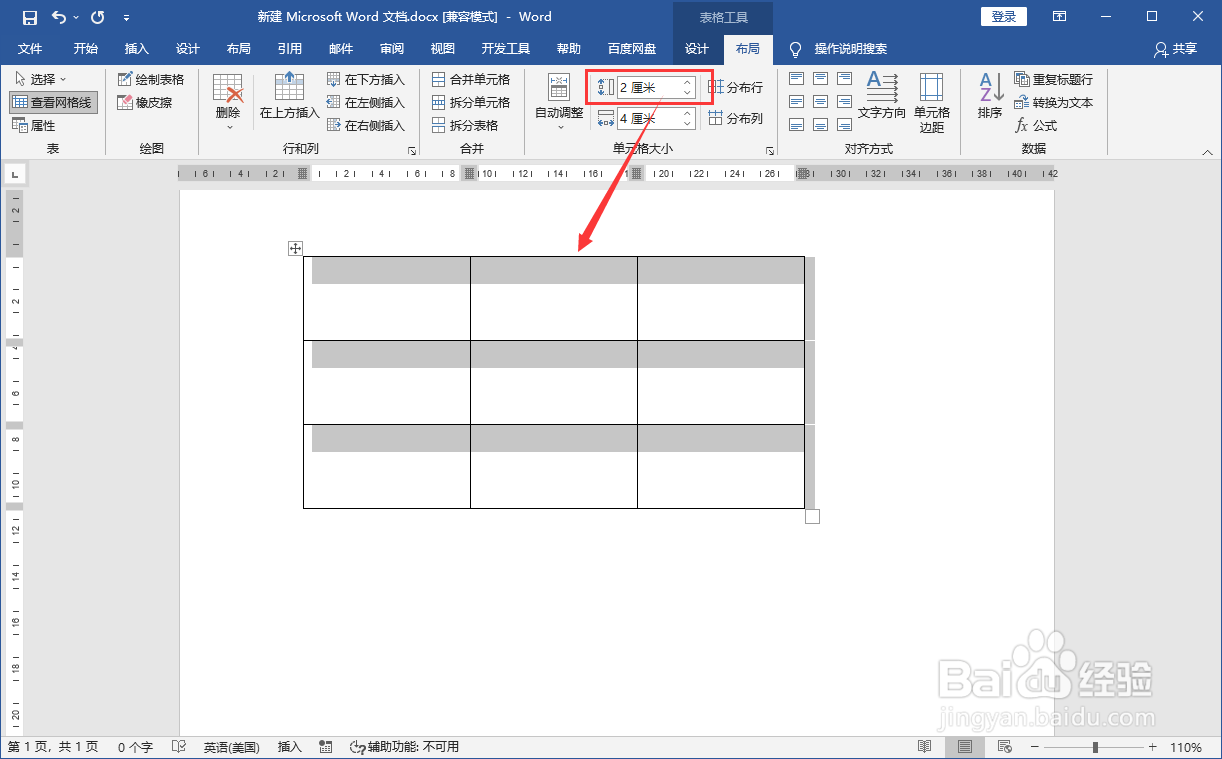1222x759 pixels.
Task: Insert a column with 在左侧插入
Action: (366, 102)
